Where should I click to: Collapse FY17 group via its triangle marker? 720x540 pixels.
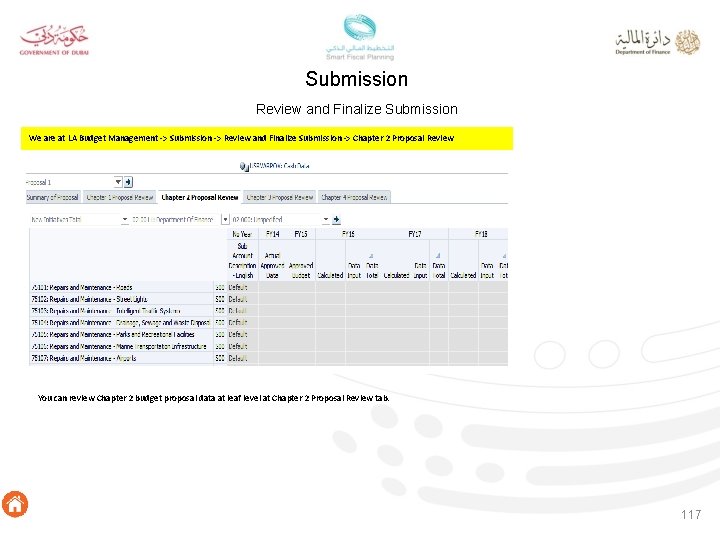tap(438, 256)
